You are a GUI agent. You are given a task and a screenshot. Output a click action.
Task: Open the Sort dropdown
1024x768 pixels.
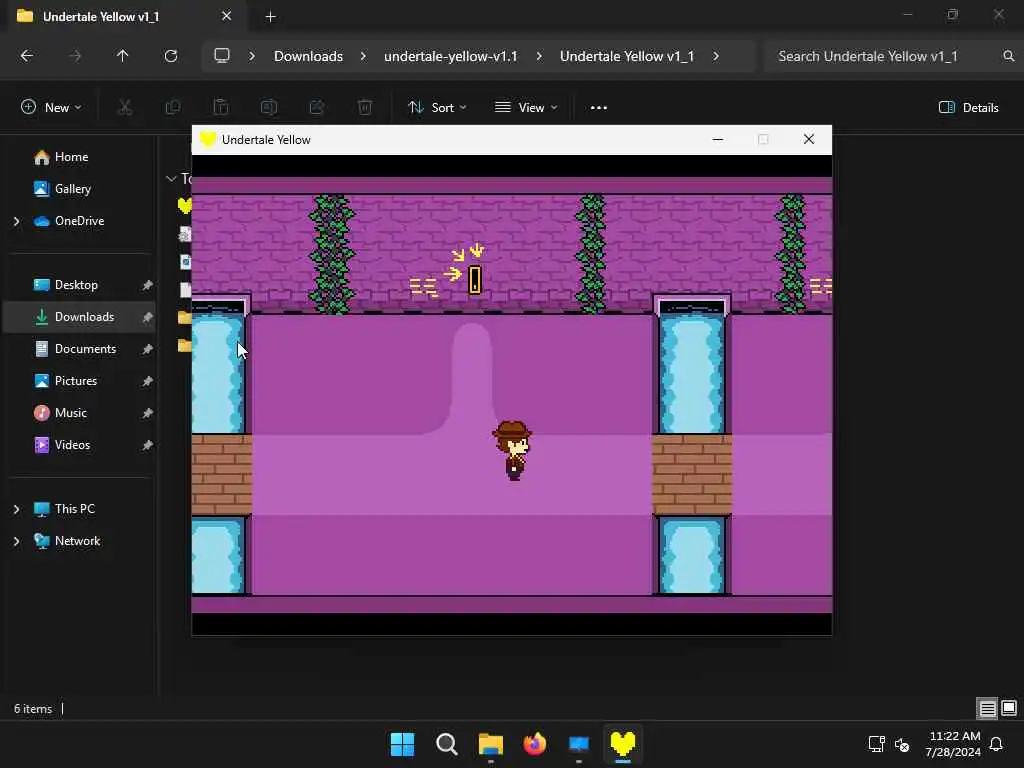[x=437, y=108]
